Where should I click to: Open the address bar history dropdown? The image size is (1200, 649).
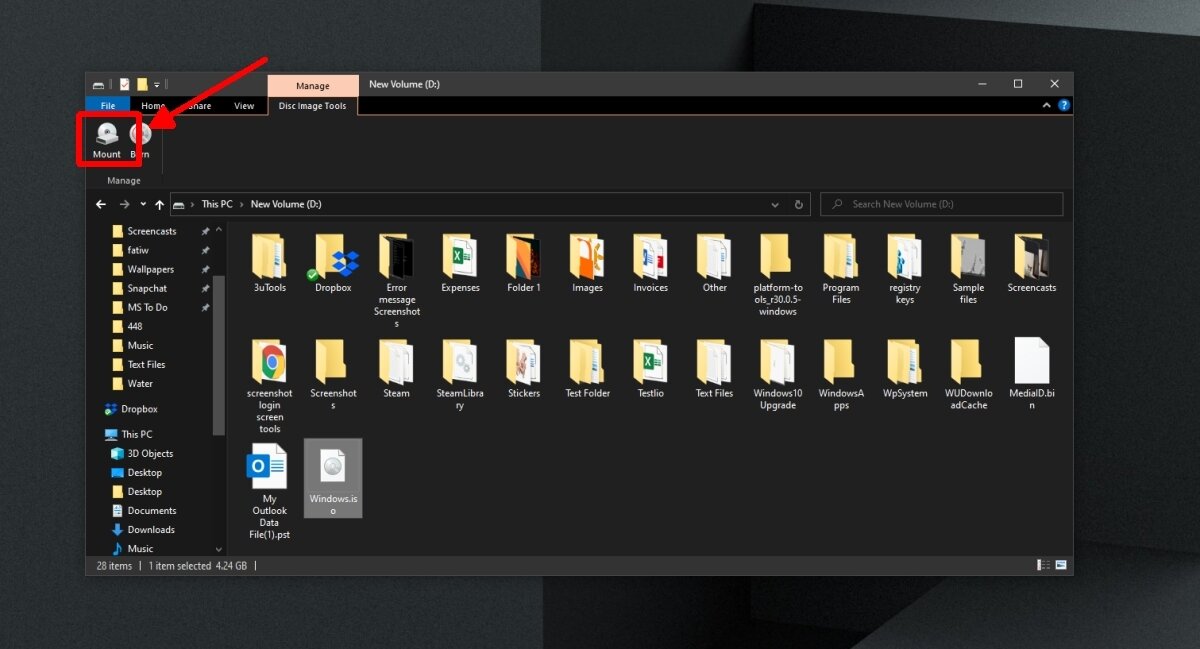(x=775, y=204)
